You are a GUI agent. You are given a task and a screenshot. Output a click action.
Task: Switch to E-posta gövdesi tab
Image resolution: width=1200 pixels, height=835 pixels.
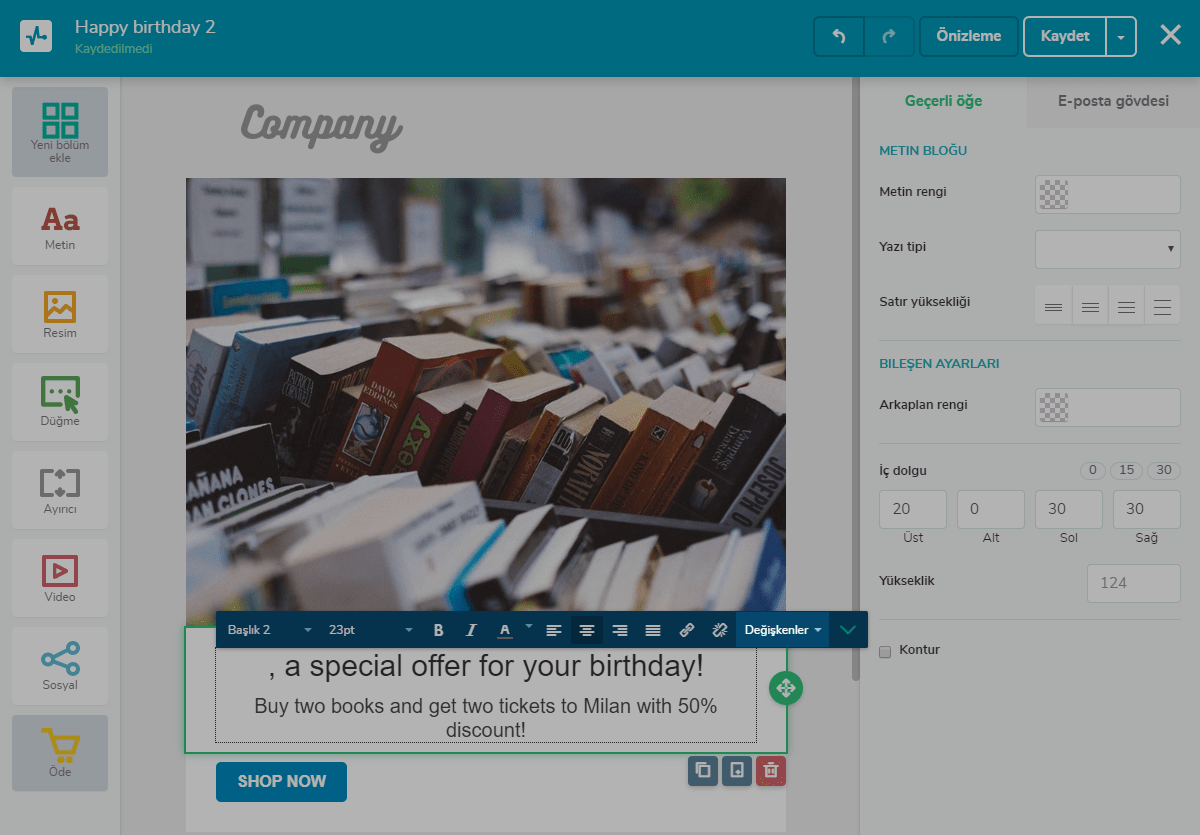click(1112, 101)
